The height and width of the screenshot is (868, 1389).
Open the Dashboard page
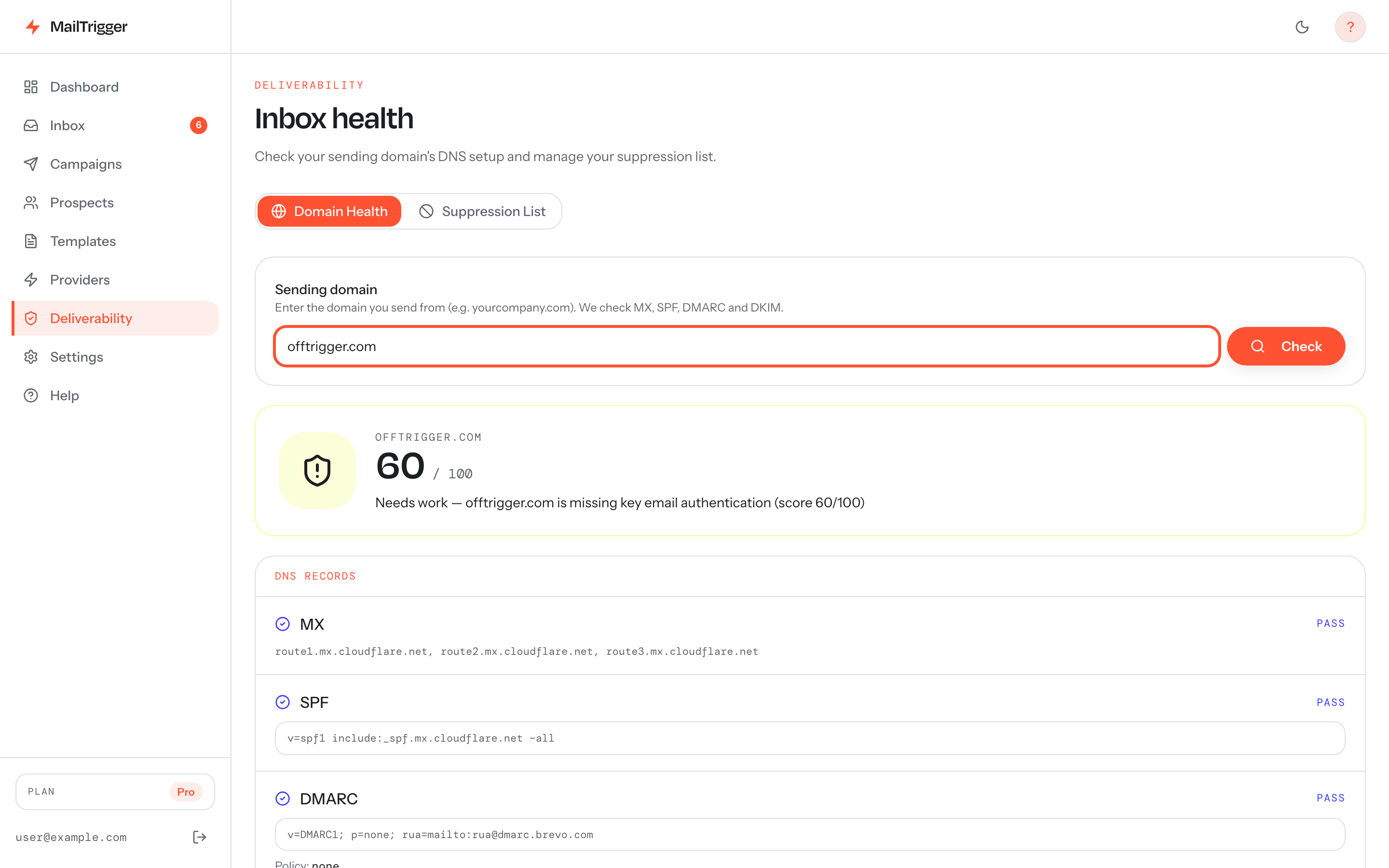115,87
